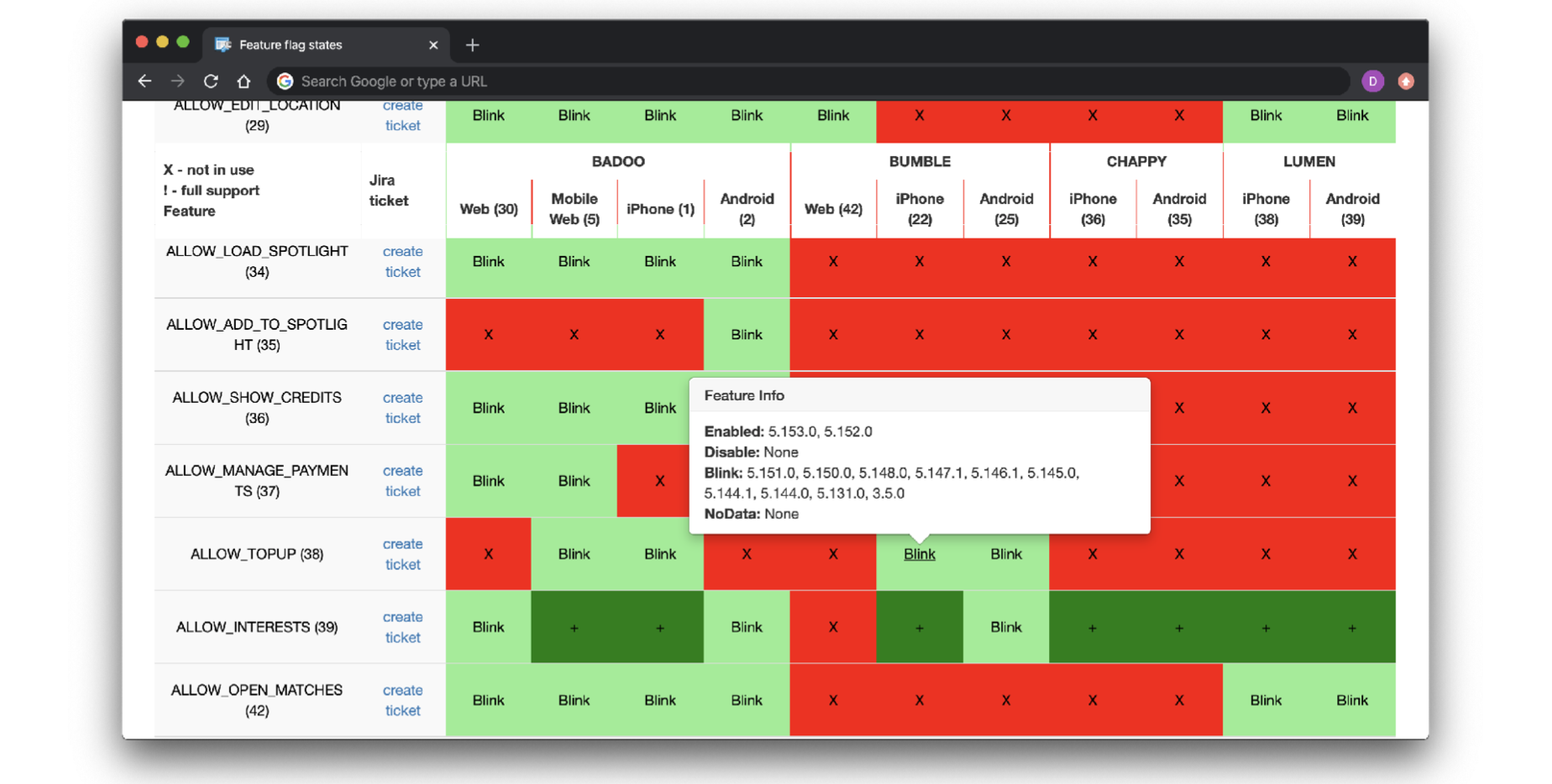The width and height of the screenshot is (1552, 784).
Task: Click the LUMEN group header
Action: pyautogui.click(x=1309, y=161)
